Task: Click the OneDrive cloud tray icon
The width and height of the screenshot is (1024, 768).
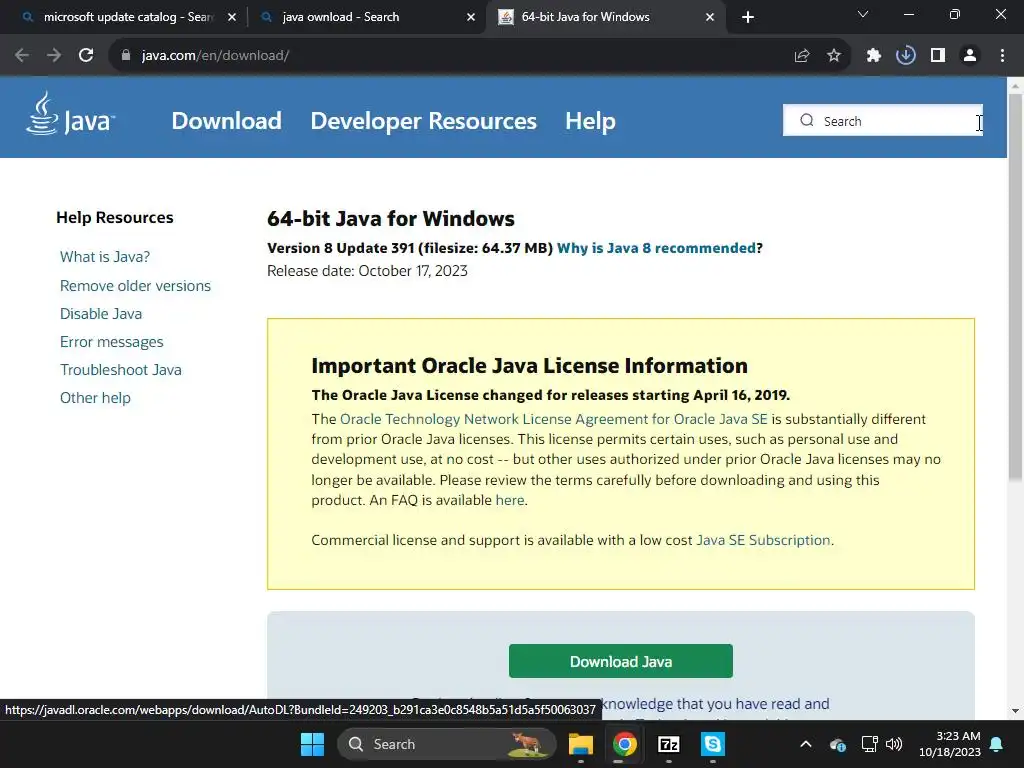Action: [837, 744]
